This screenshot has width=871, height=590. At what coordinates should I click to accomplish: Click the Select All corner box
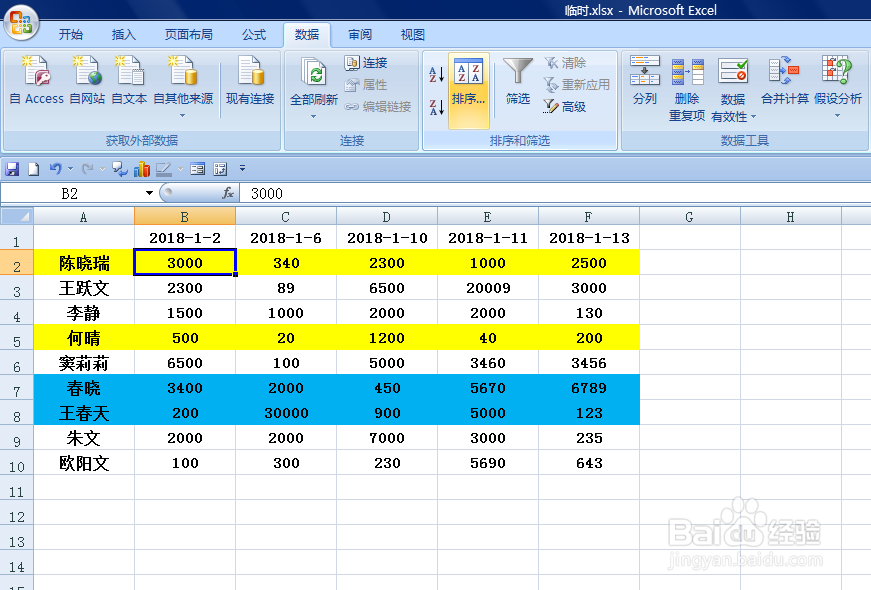(x=17, y=216)
